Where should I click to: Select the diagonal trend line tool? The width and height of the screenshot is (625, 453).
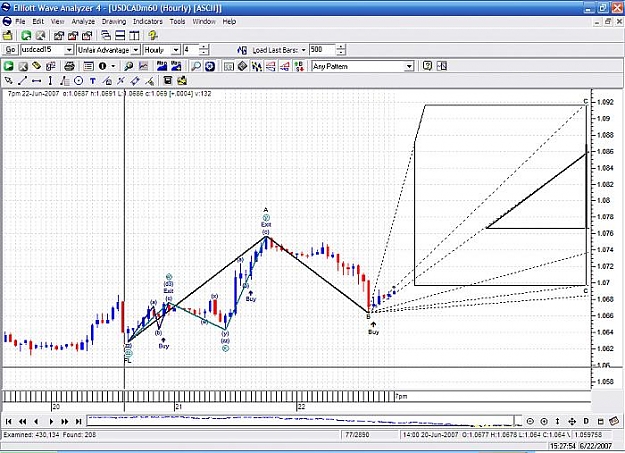(x=22, y=81)
